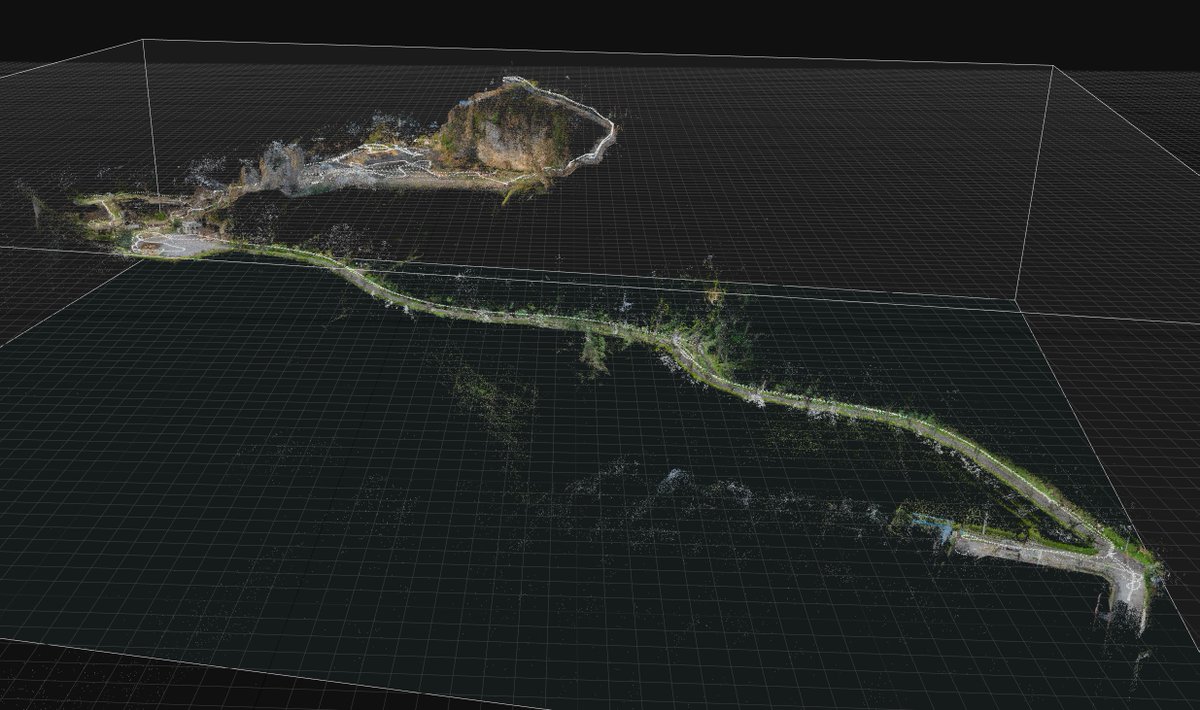Viewport: 1200px width, 710px height.
Task: Click the paved lot where the road begins
Action: tap(180, 245)
